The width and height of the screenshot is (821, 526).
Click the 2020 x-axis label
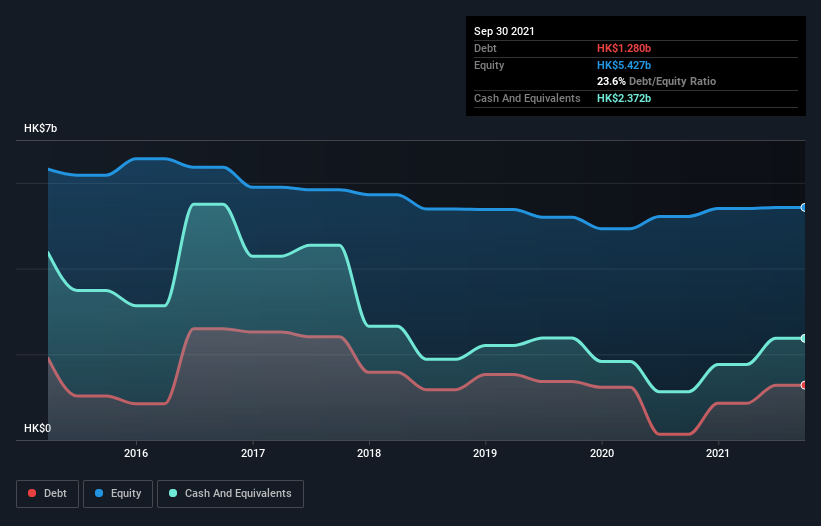point(602,453)
